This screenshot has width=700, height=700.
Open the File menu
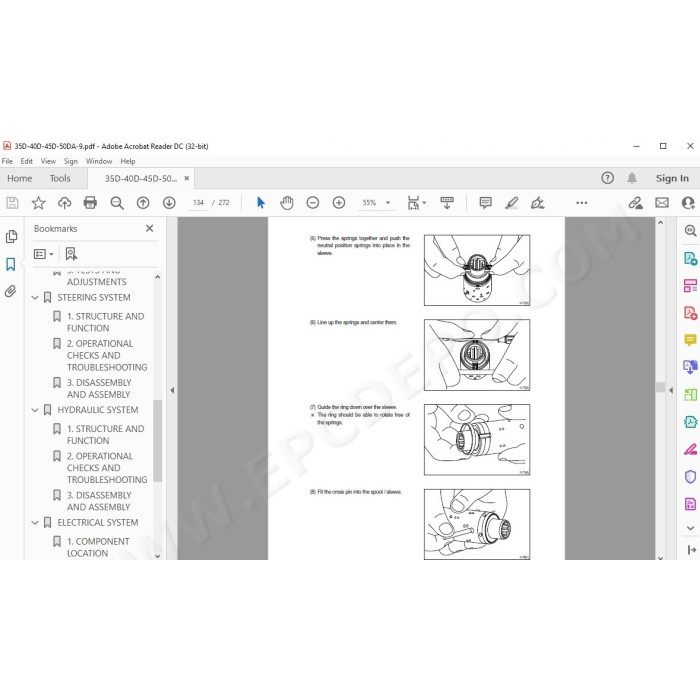coord(7,161)
